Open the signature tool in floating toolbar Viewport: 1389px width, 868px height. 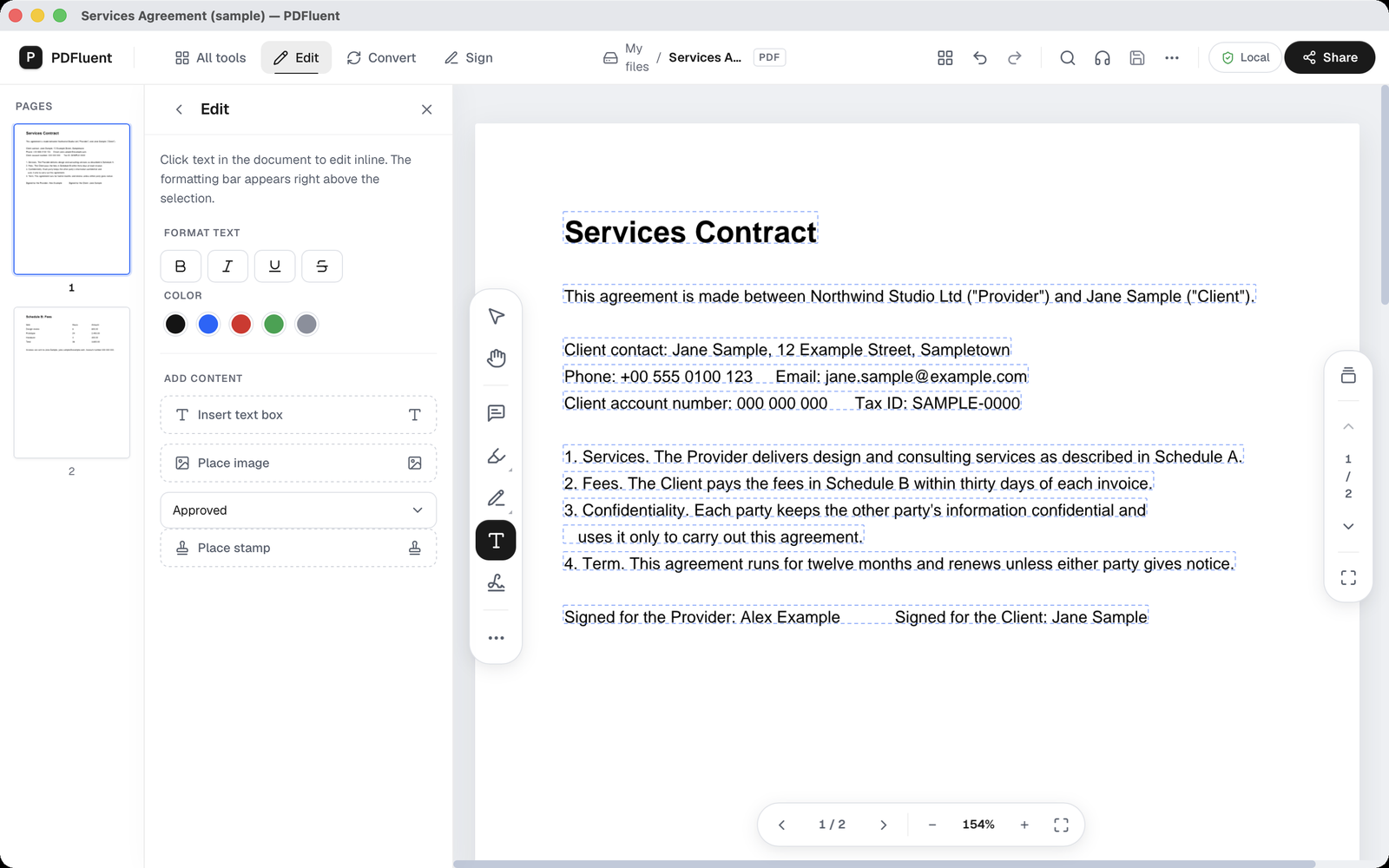click(496, 582)
